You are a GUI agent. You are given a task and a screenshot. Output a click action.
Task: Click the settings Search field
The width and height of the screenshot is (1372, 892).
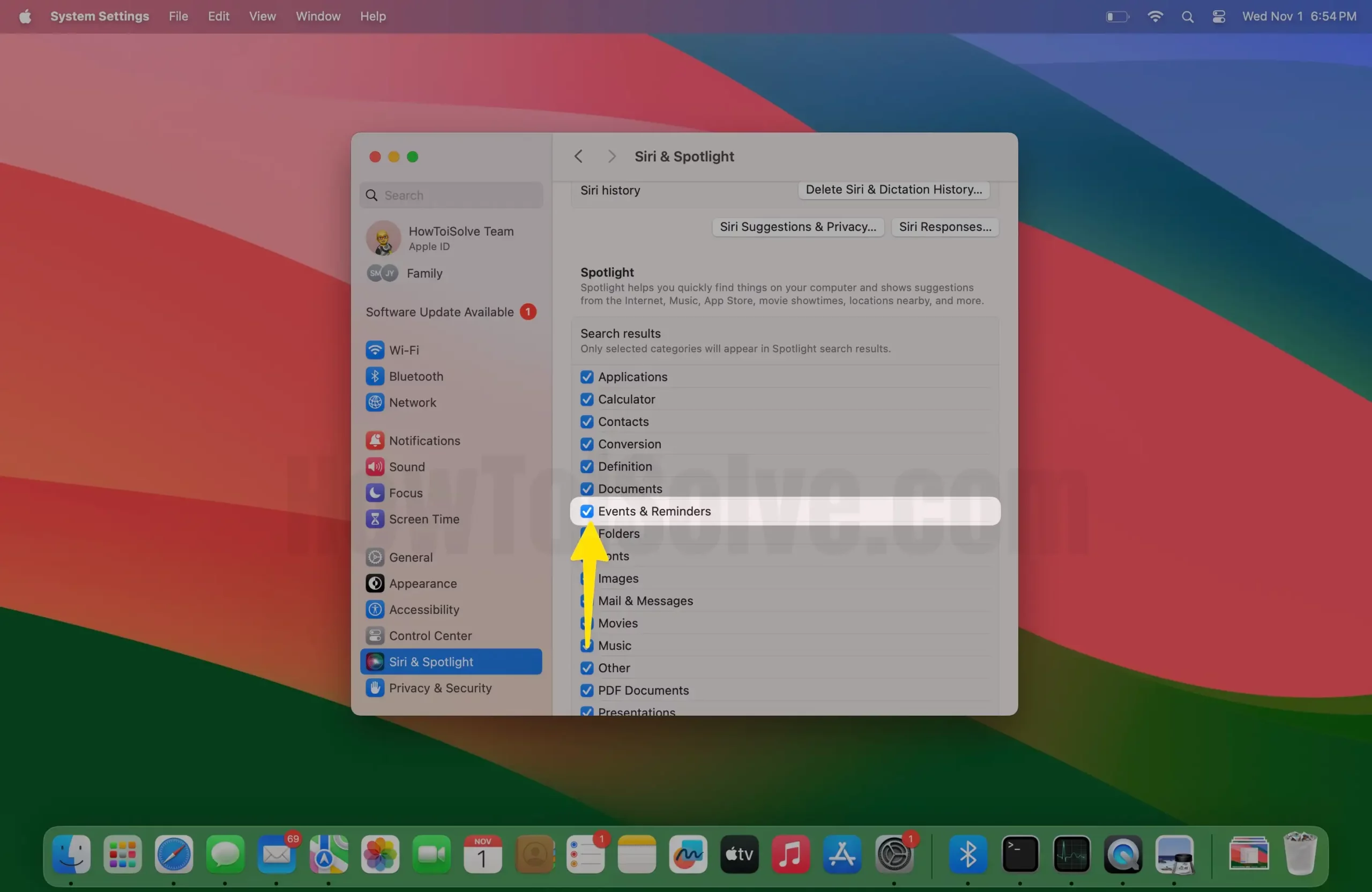451,196
